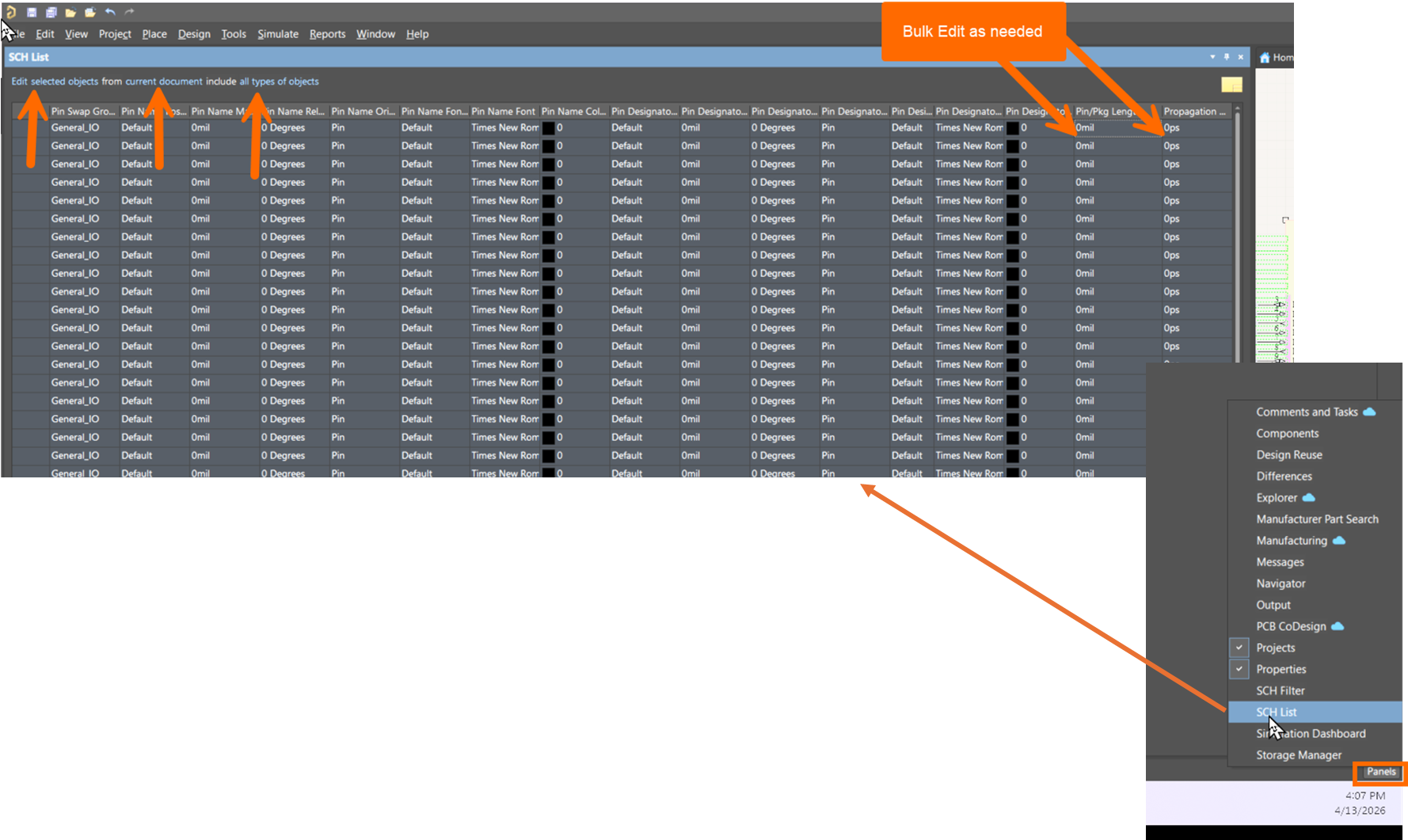Image resolution: width=1408 pixels, height=840 pixels.
Task: Select SCH Filter in the Panels menu
Action: pyautogui.click(x=1315, y=690)
